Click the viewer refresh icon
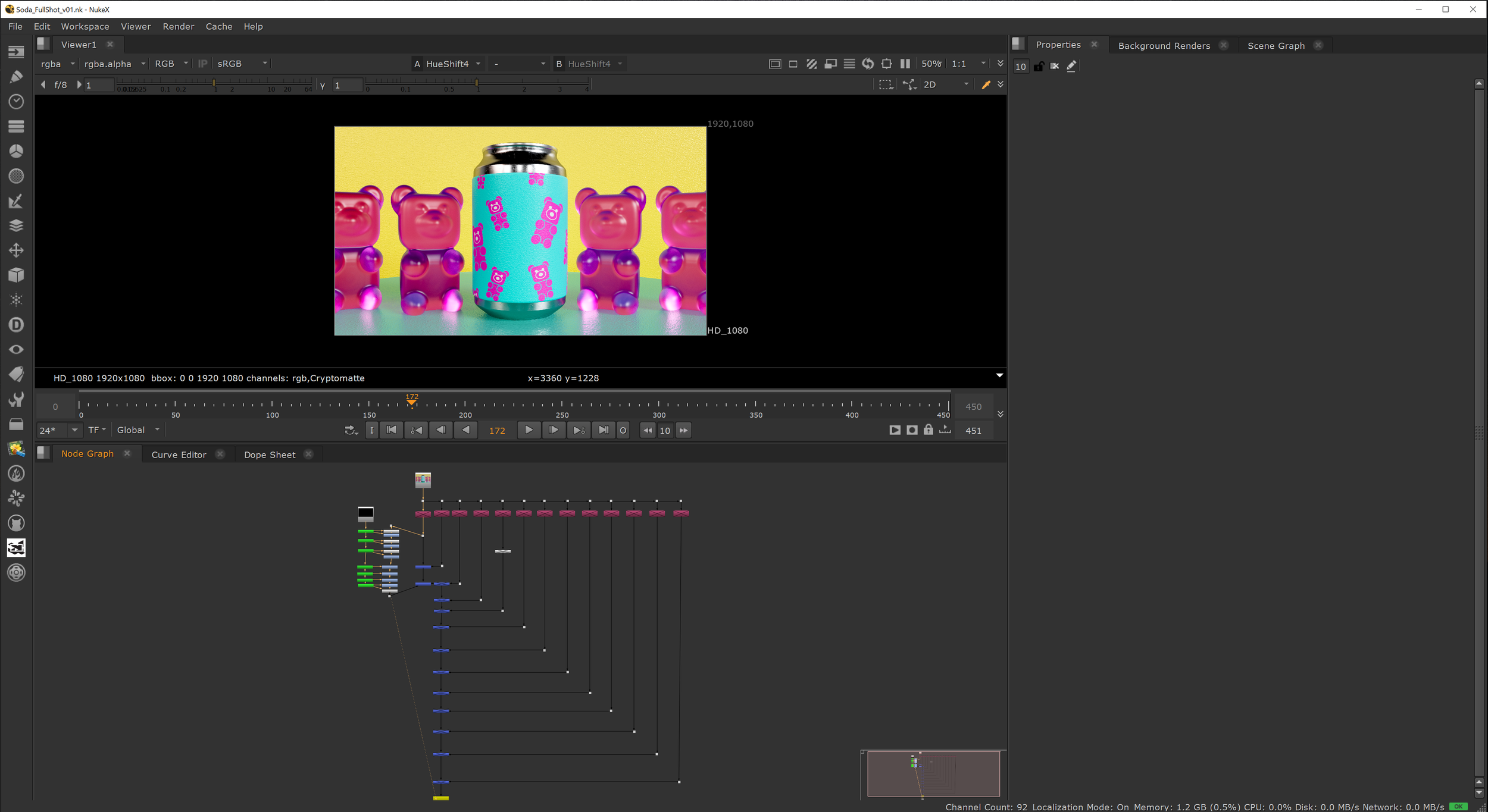The width and height of the screenshot is (1488, 812). pos(868,64)
